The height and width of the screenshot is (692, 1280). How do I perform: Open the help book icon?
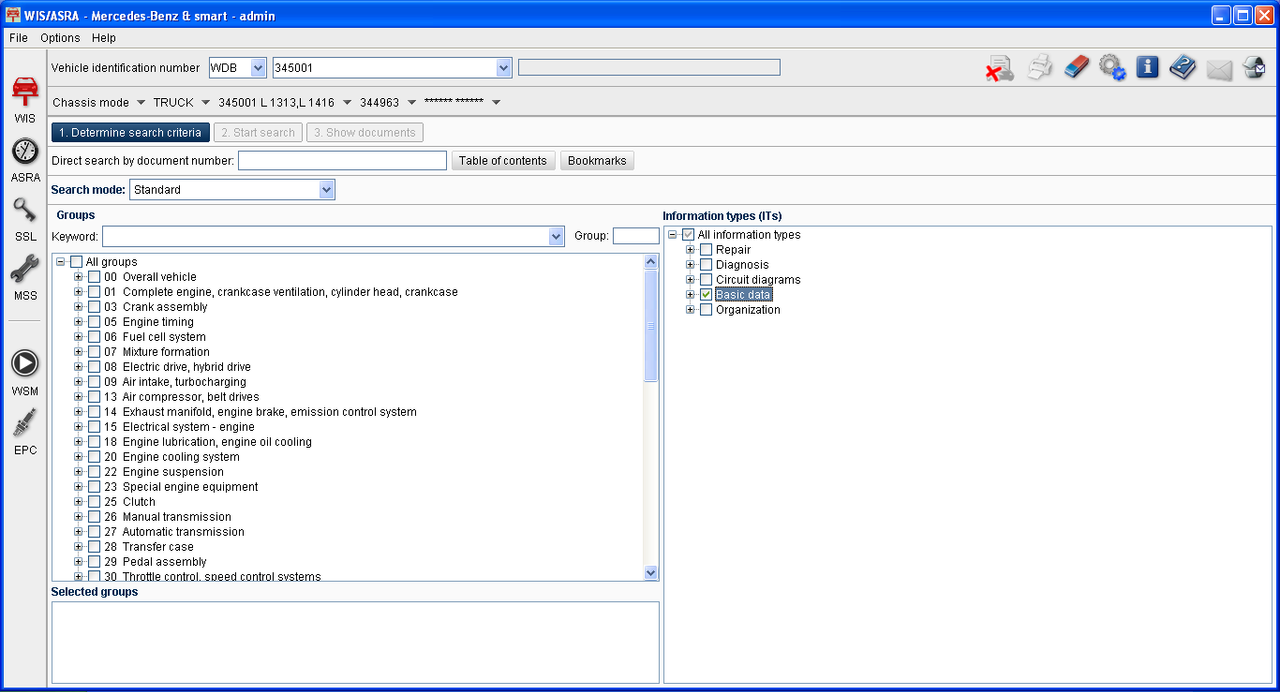(1183, 68)
